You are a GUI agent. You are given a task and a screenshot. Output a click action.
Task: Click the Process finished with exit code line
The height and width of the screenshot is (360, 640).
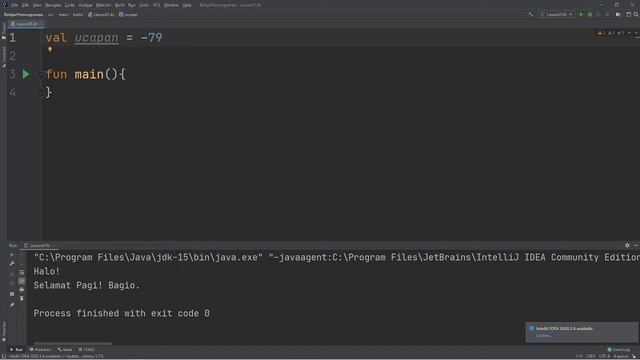coord(122,313)
